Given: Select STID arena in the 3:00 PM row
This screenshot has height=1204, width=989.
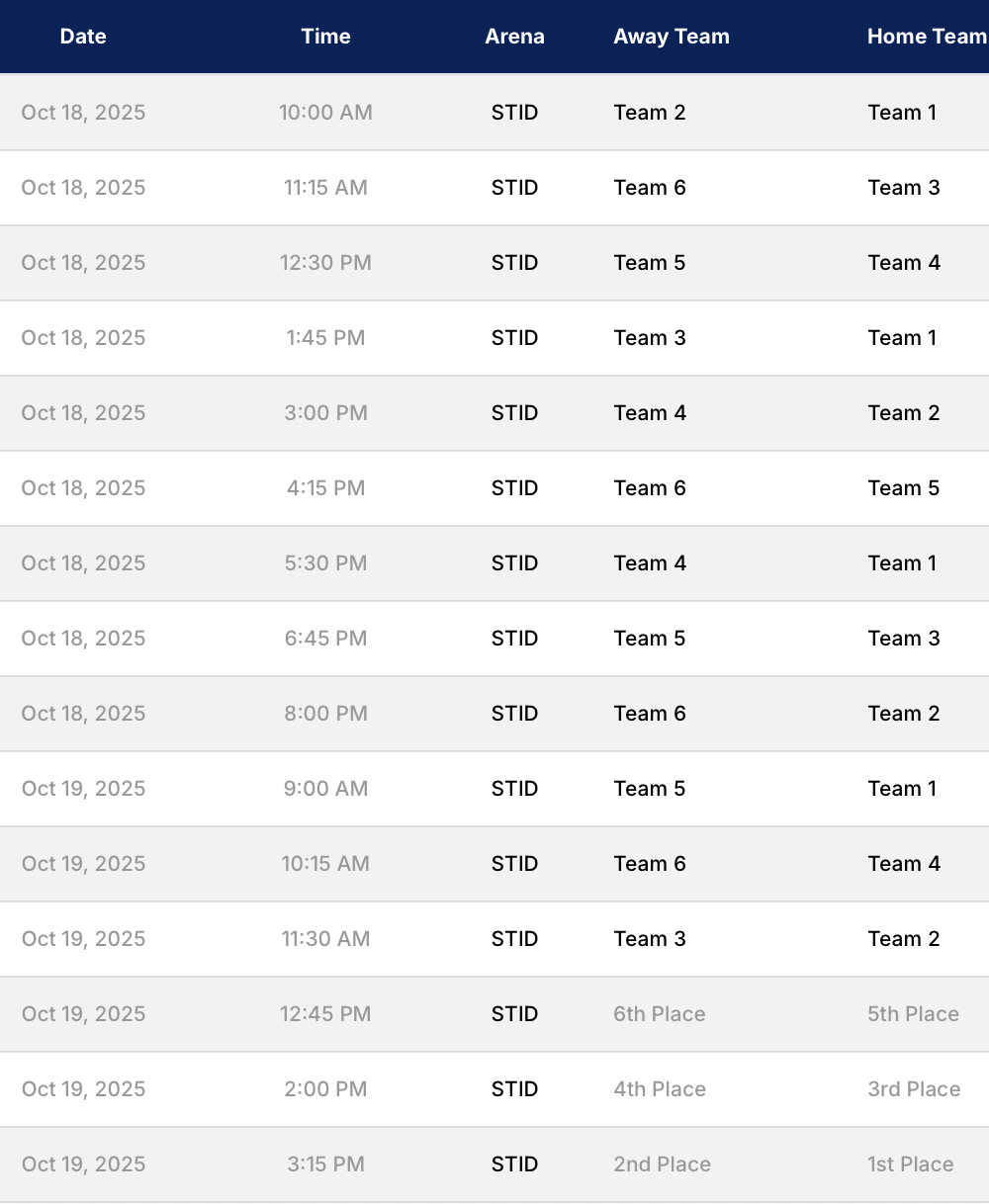Looking at the screenshot, I should 514,413.
